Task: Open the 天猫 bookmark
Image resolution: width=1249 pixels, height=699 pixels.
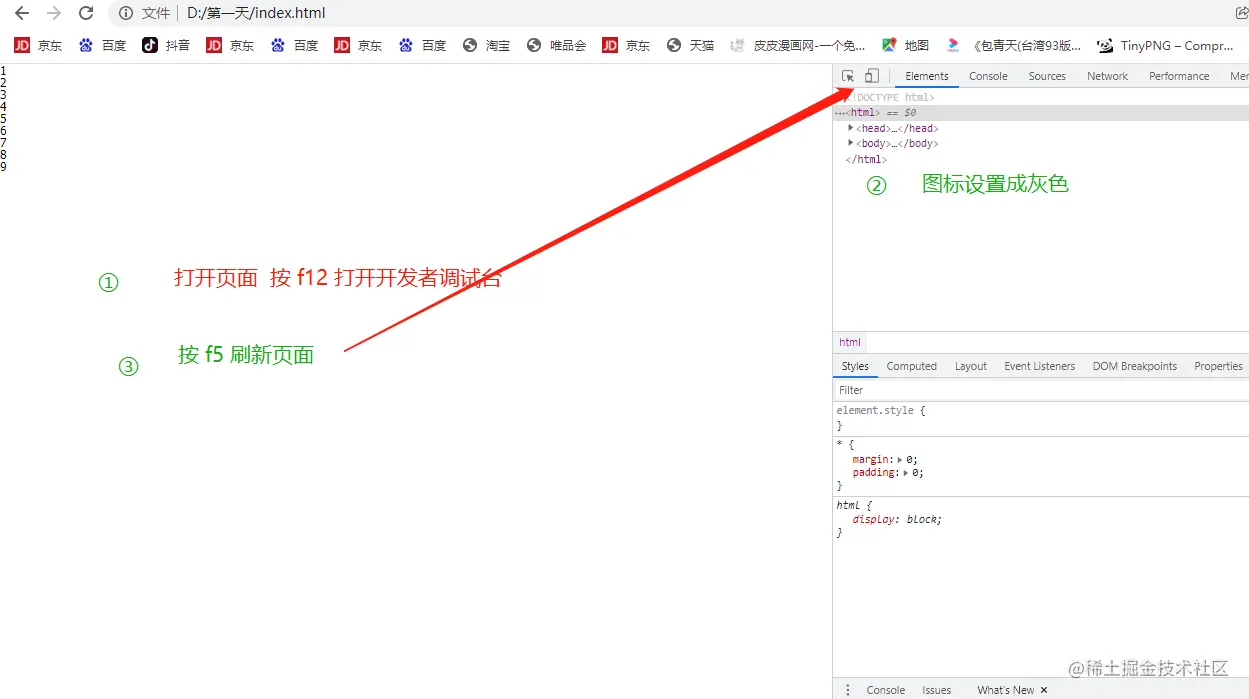Action: point(690,45)
